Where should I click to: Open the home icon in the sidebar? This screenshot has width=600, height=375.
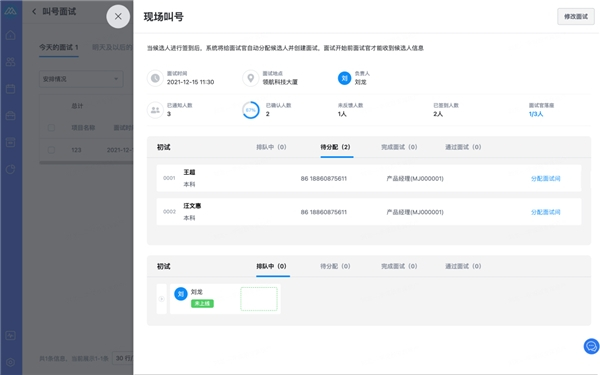tap(11, 36)
